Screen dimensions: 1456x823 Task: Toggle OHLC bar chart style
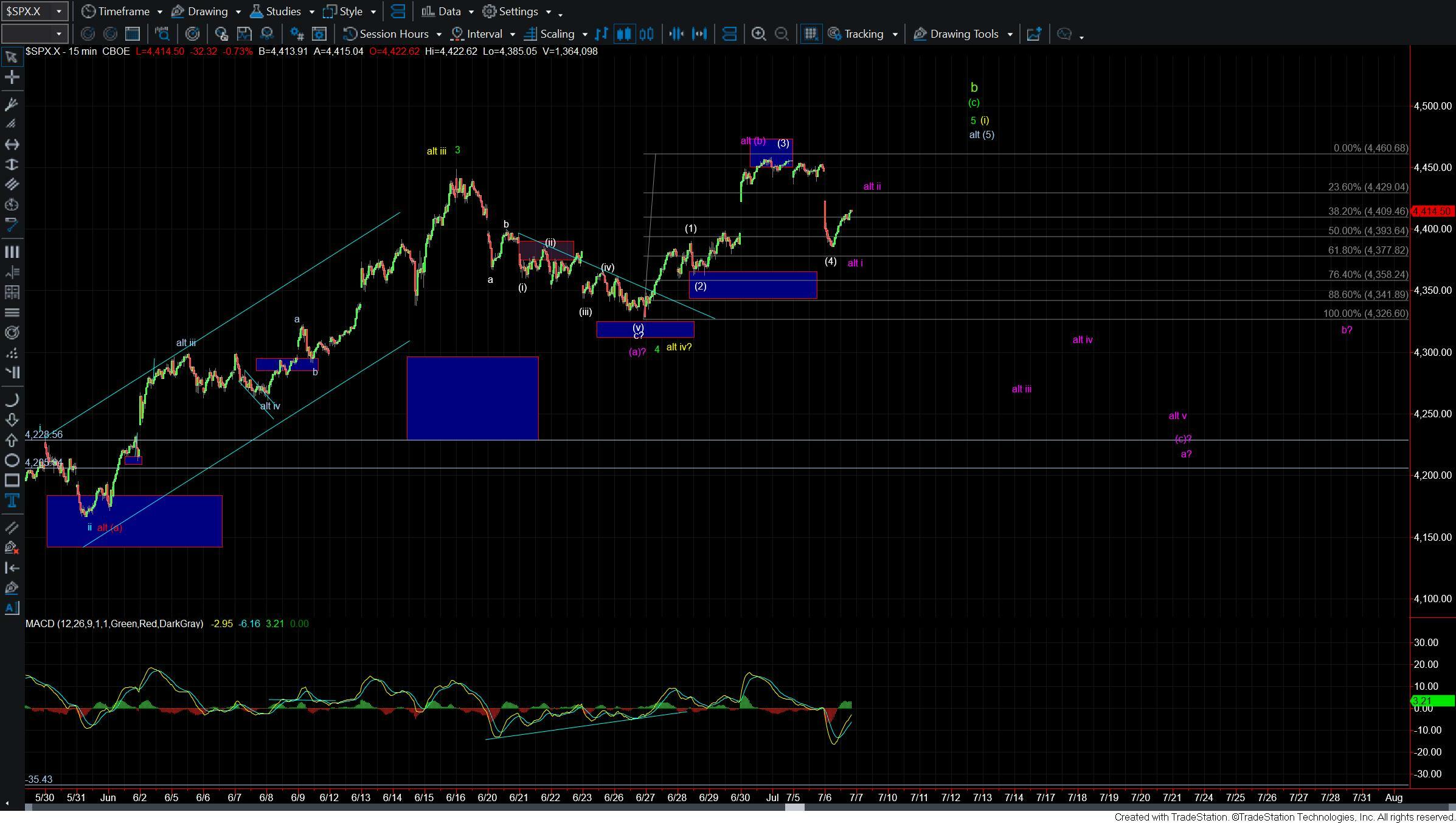point(601,34)
